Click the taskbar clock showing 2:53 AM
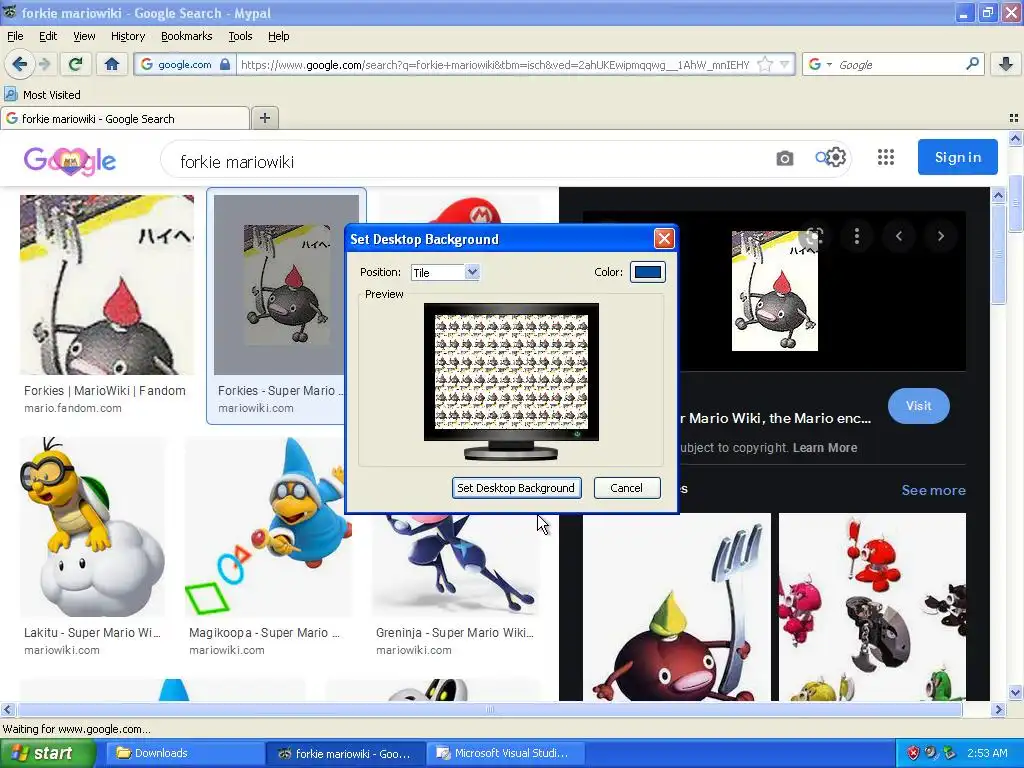 987,753
